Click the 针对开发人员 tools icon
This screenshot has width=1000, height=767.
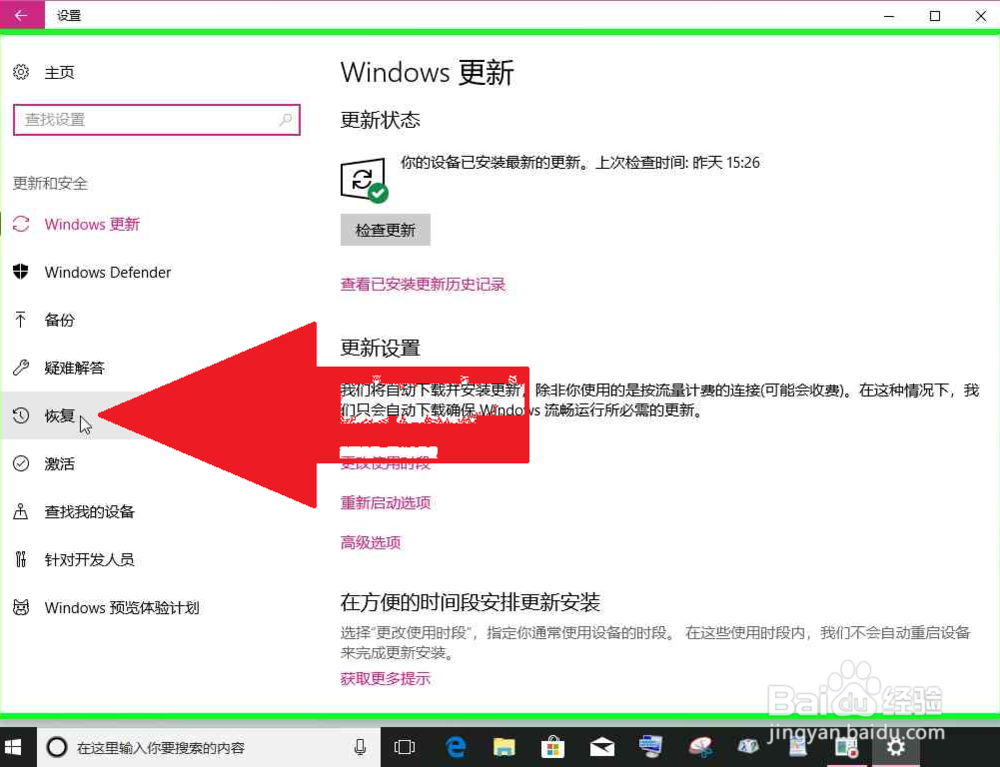pos(21,559)
